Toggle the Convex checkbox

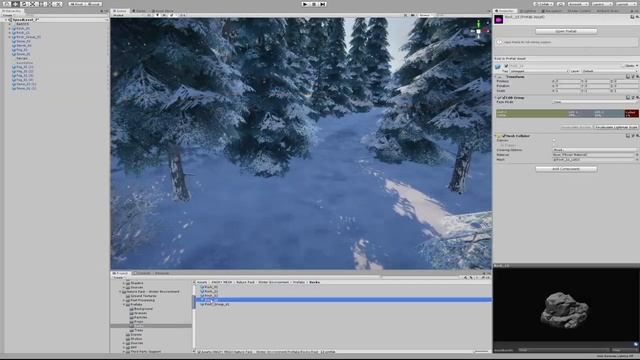[554, 140]
